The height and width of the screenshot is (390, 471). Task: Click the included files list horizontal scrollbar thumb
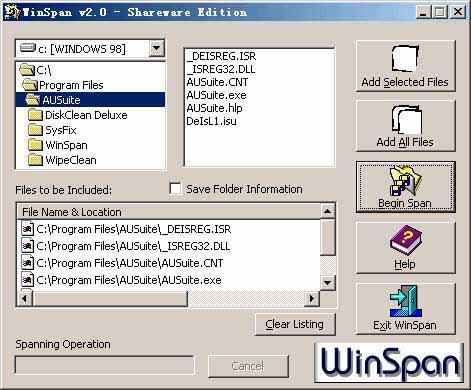[110, 298]
